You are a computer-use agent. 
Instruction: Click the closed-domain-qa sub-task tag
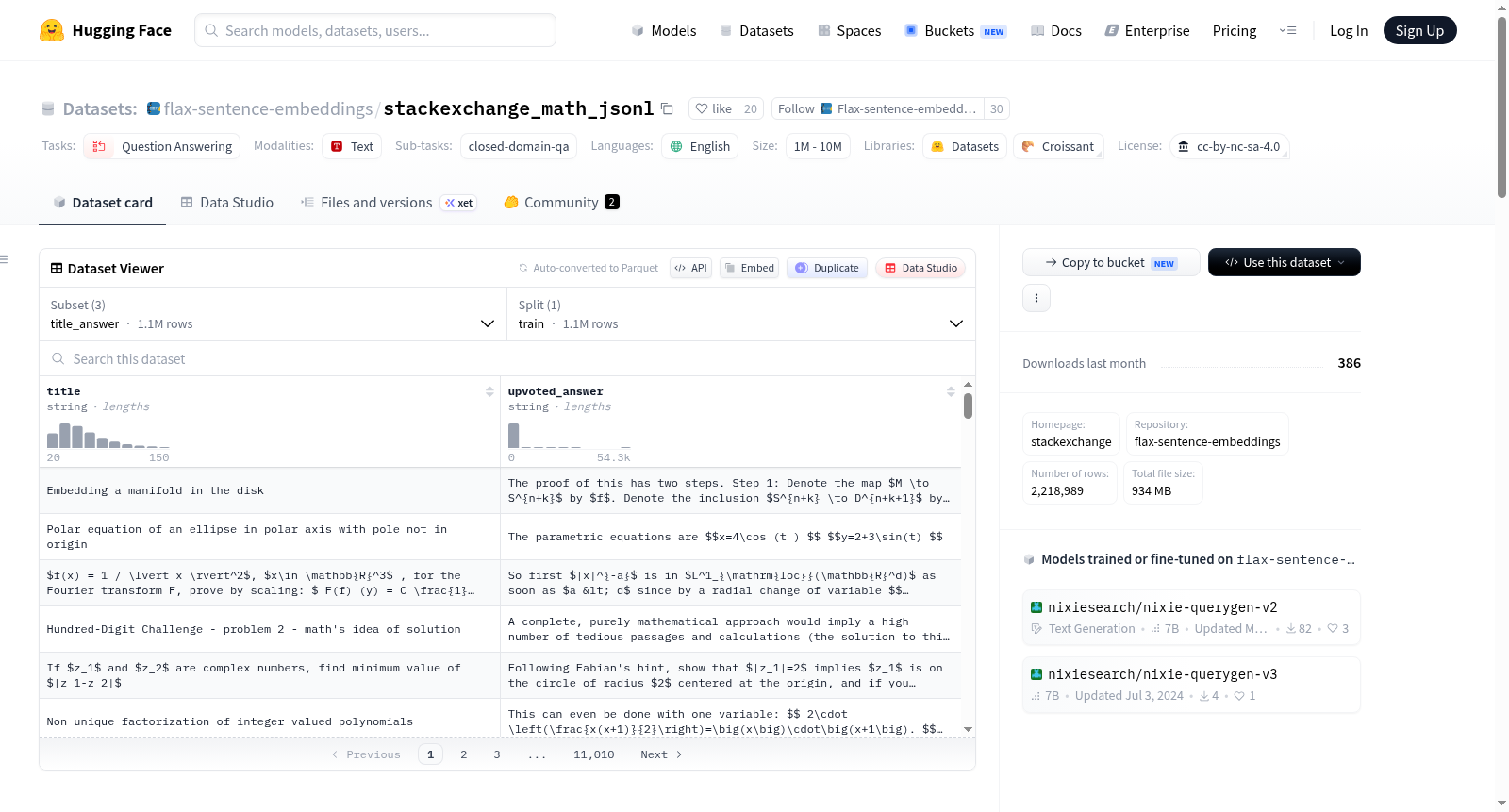click(x=519, y=146)
